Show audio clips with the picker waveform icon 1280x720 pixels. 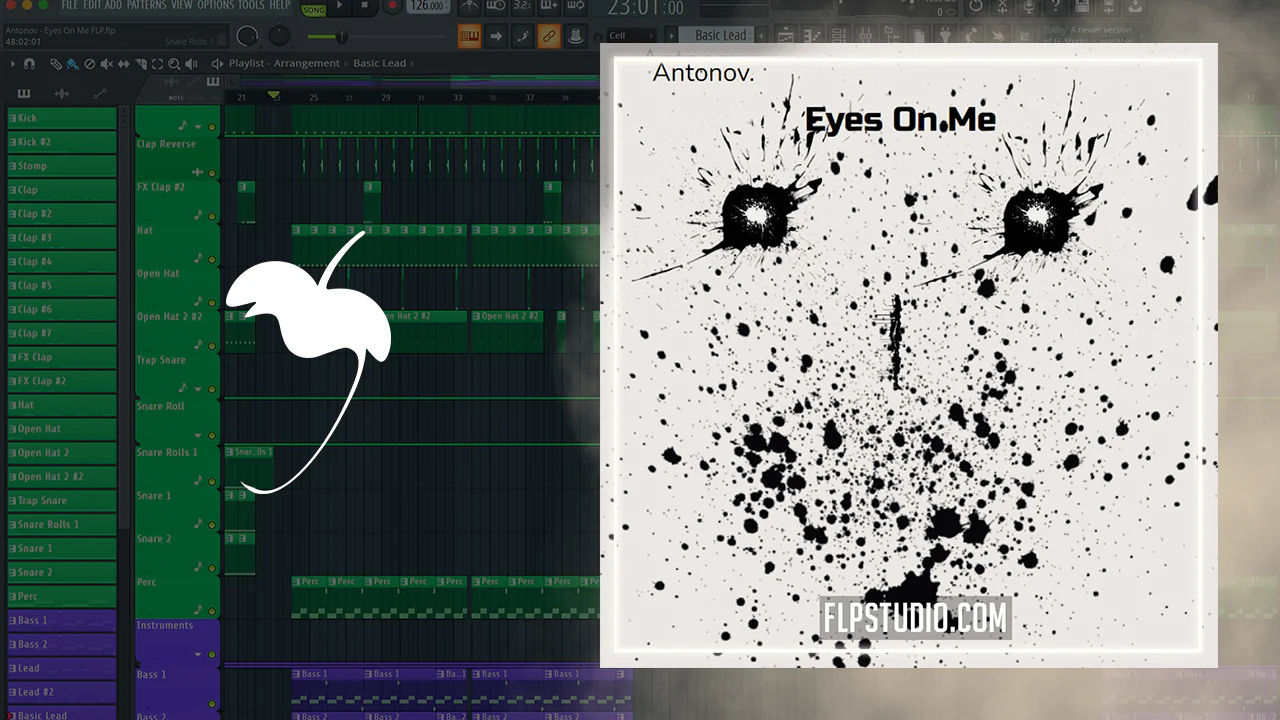coord(62,94)
